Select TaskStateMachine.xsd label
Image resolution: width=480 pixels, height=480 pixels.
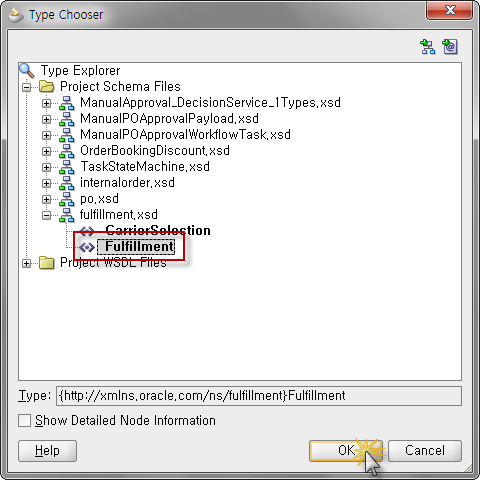(145, 167)
